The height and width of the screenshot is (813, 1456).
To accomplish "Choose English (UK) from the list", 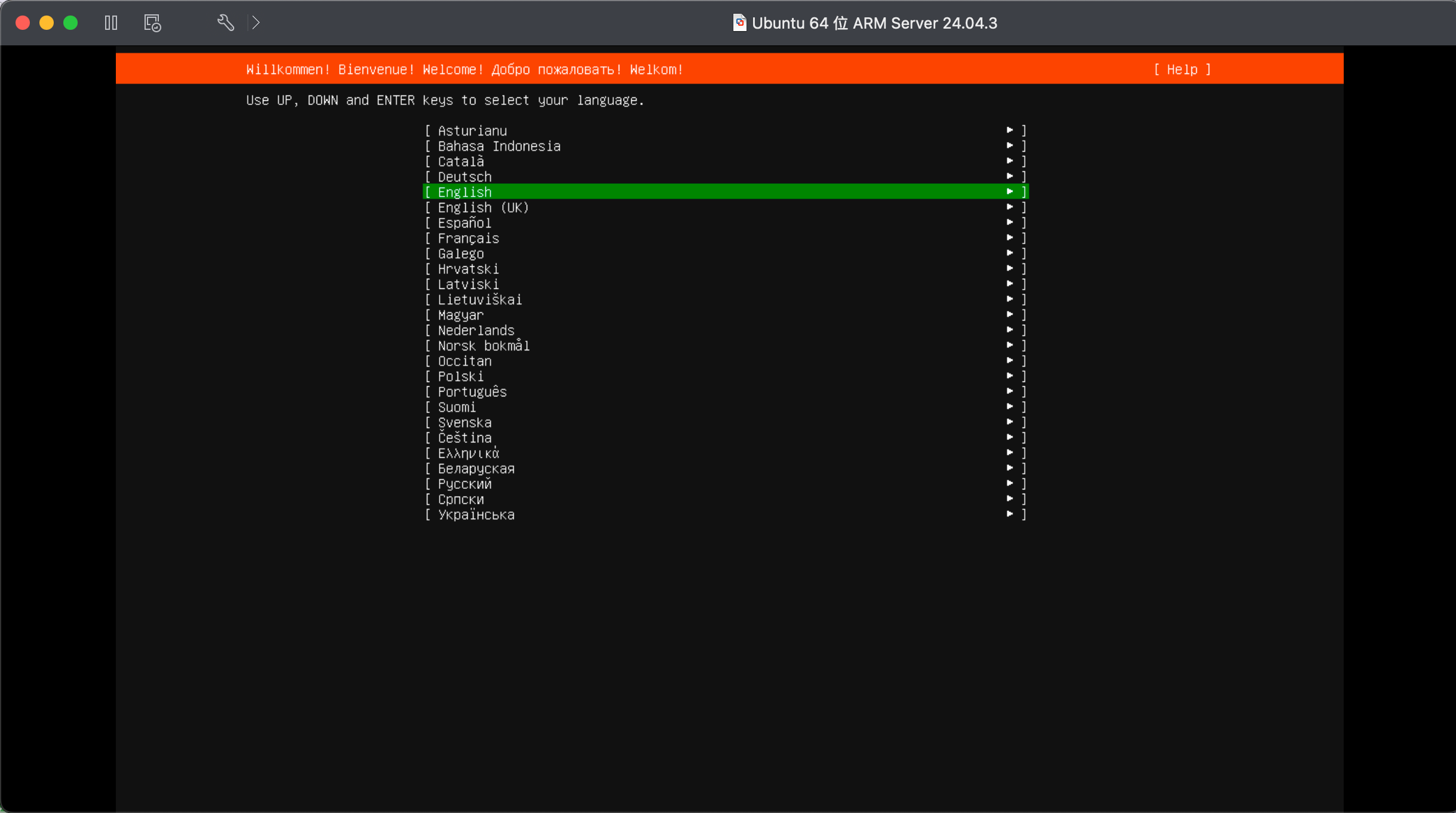I will tap(483, 207).
